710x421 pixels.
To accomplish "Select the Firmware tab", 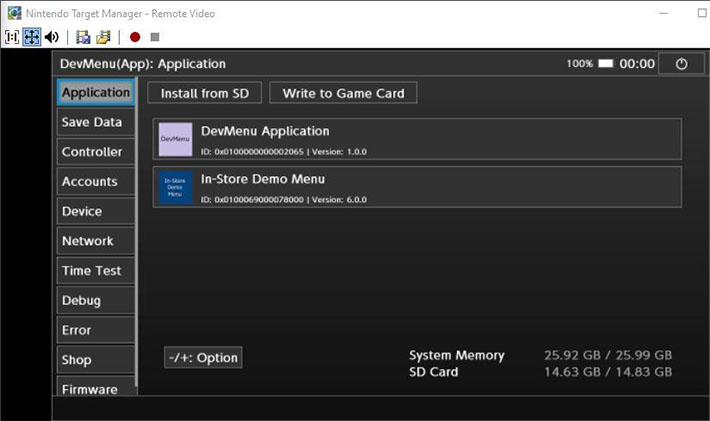I will point(96,386).
